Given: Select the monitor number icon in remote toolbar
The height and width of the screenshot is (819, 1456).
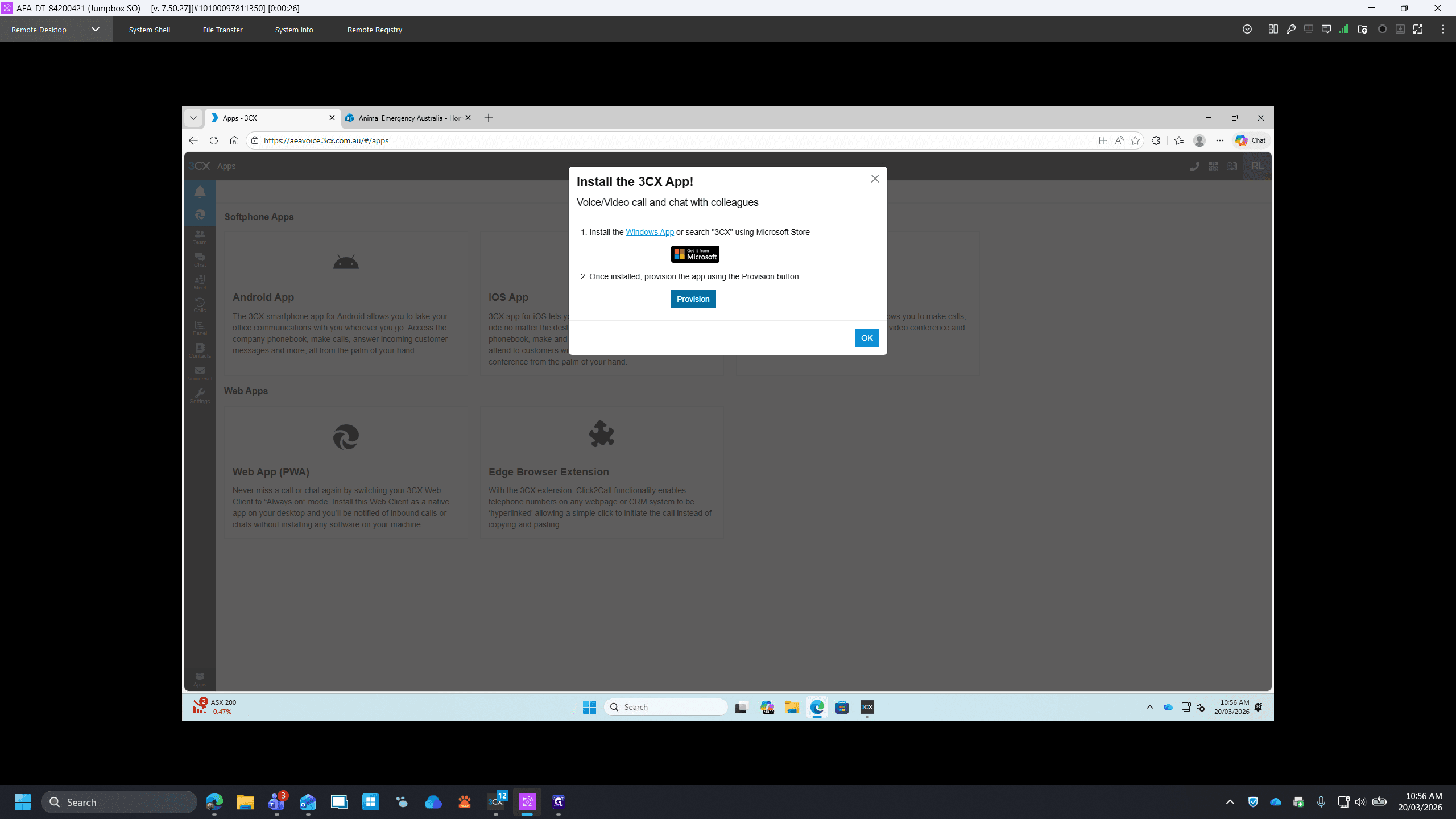Looking at the screenshot, I should pos(1309,29).
